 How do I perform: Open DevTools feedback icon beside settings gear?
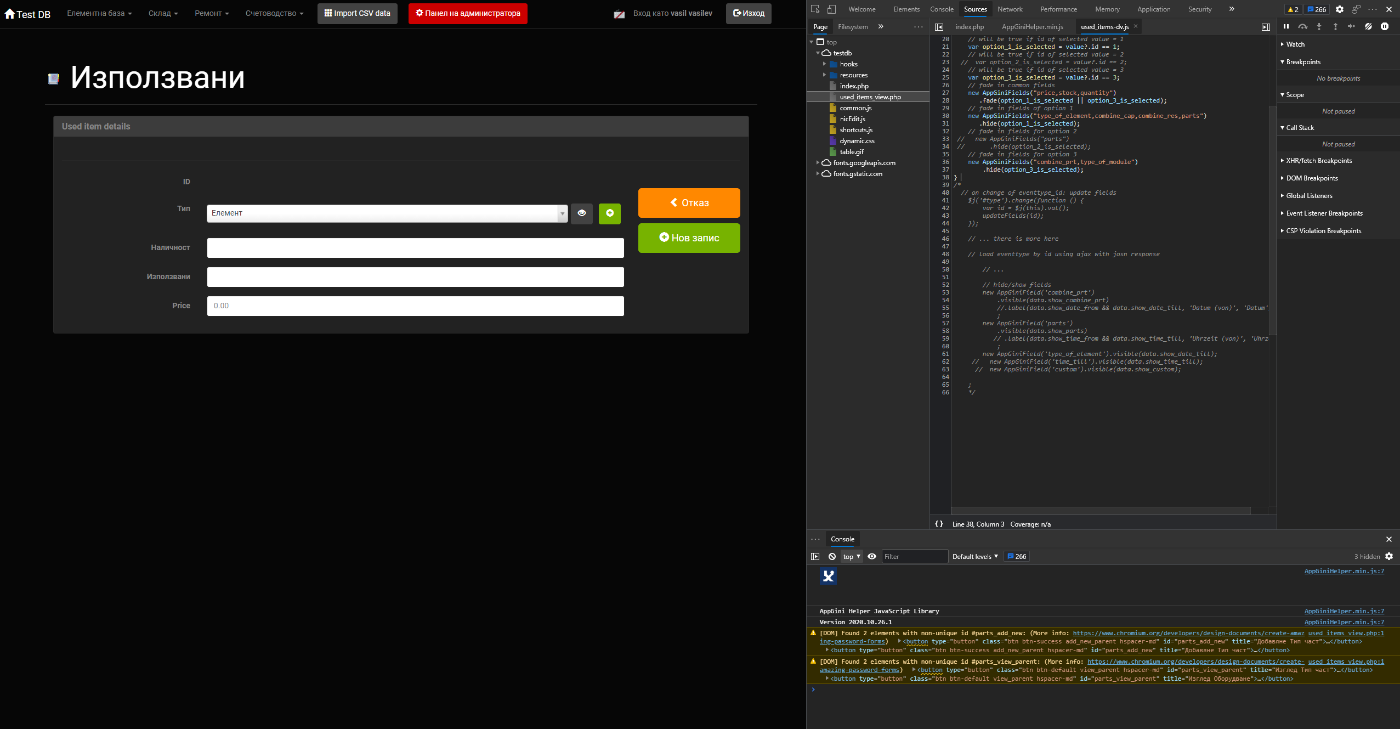click(1356, 9)
